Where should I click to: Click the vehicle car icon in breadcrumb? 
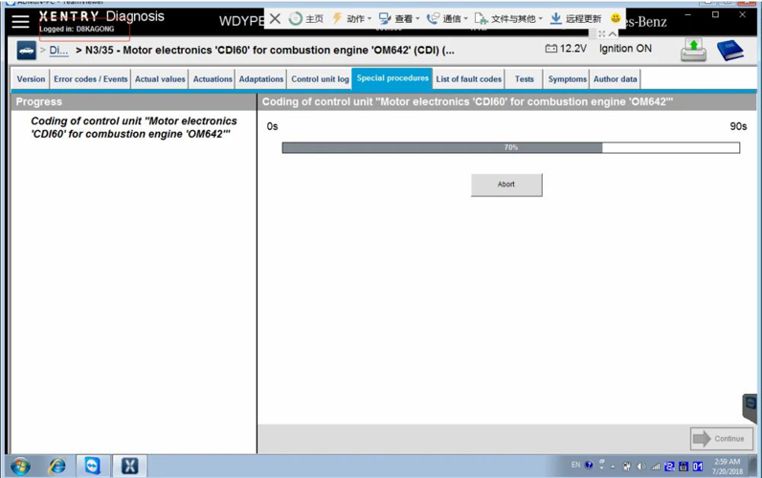tap(26, 50)
